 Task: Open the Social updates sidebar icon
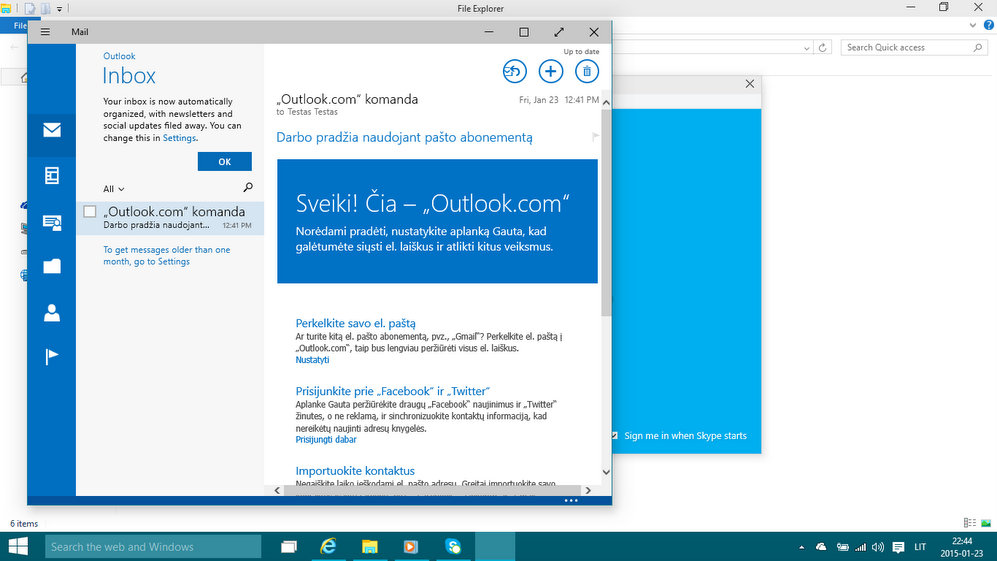[52, 222]
